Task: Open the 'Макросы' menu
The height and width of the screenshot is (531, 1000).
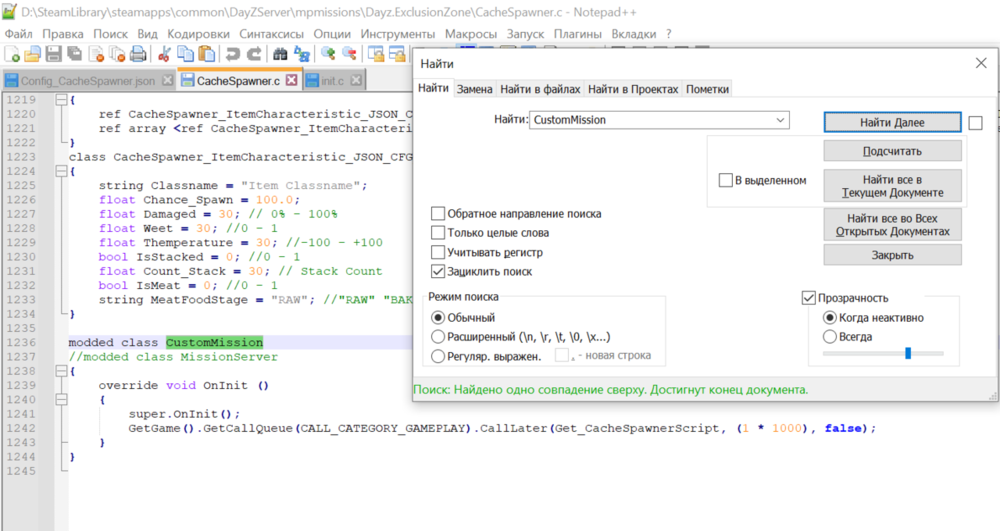Action: coord(471,34)
